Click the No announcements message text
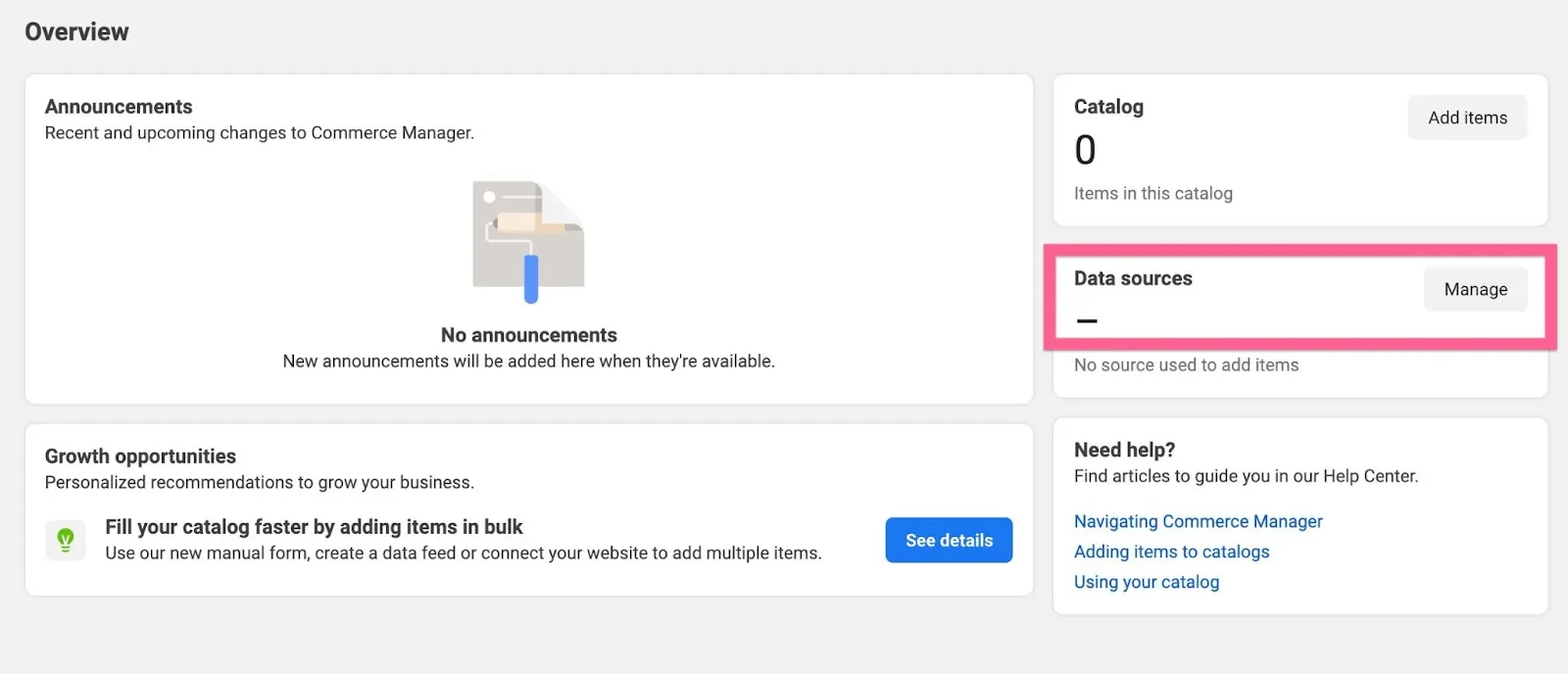This screenshot has width=1568, height=674. [529, 335]
